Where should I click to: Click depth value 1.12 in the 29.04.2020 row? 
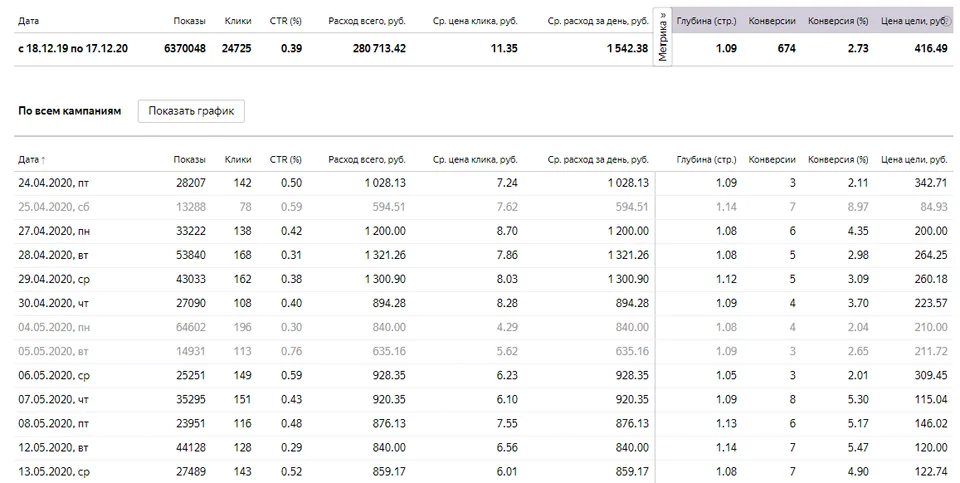(x=726, y=279)
